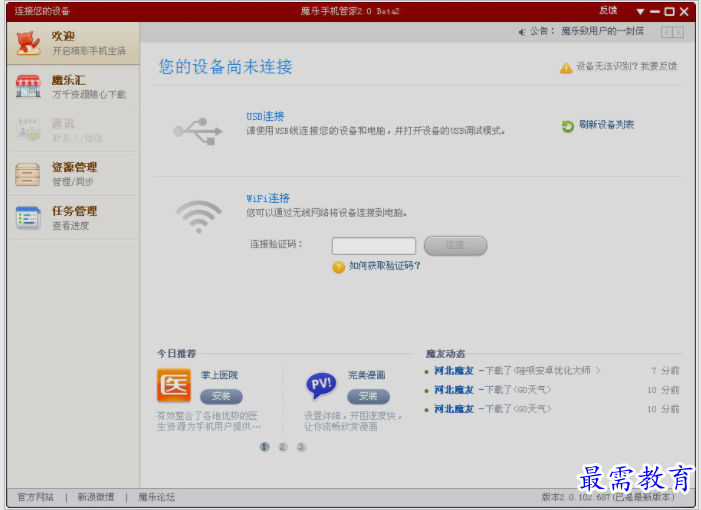The height and width of the screenshot is (510, 701).
Task: Click the WiFi连接 link
Action: (268, 198)
